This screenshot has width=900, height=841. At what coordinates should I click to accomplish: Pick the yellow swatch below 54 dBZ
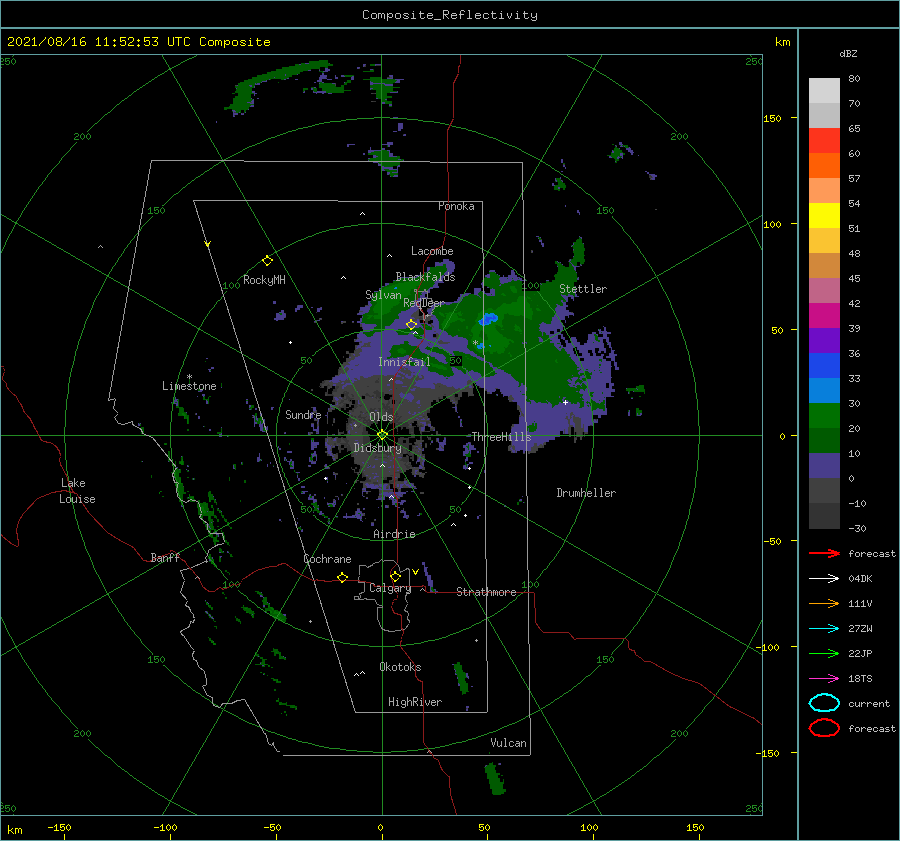pyautogui.click(x=824, y=215)
